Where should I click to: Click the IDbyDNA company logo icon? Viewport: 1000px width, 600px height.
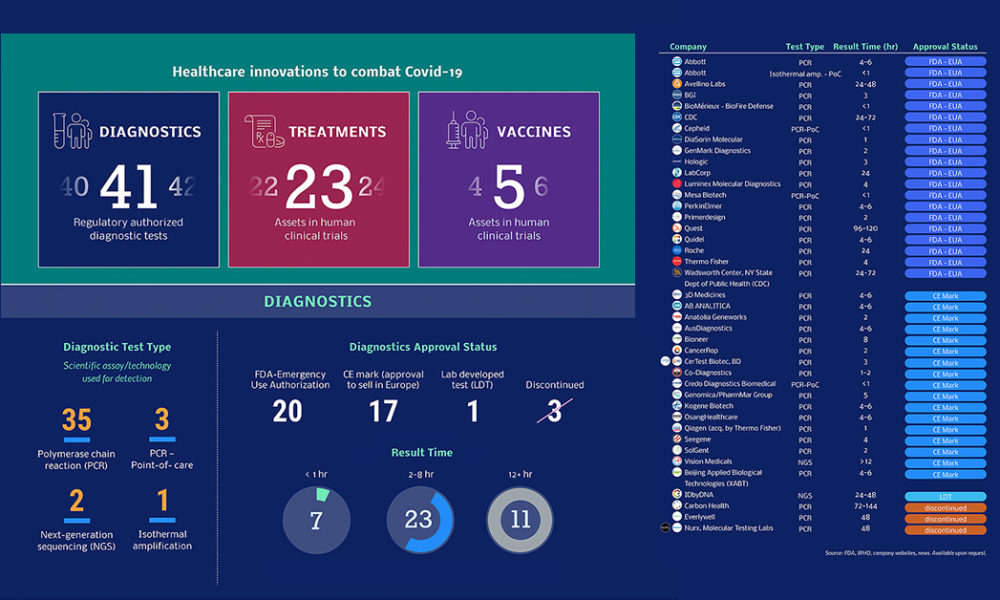[x=677, y=494]
